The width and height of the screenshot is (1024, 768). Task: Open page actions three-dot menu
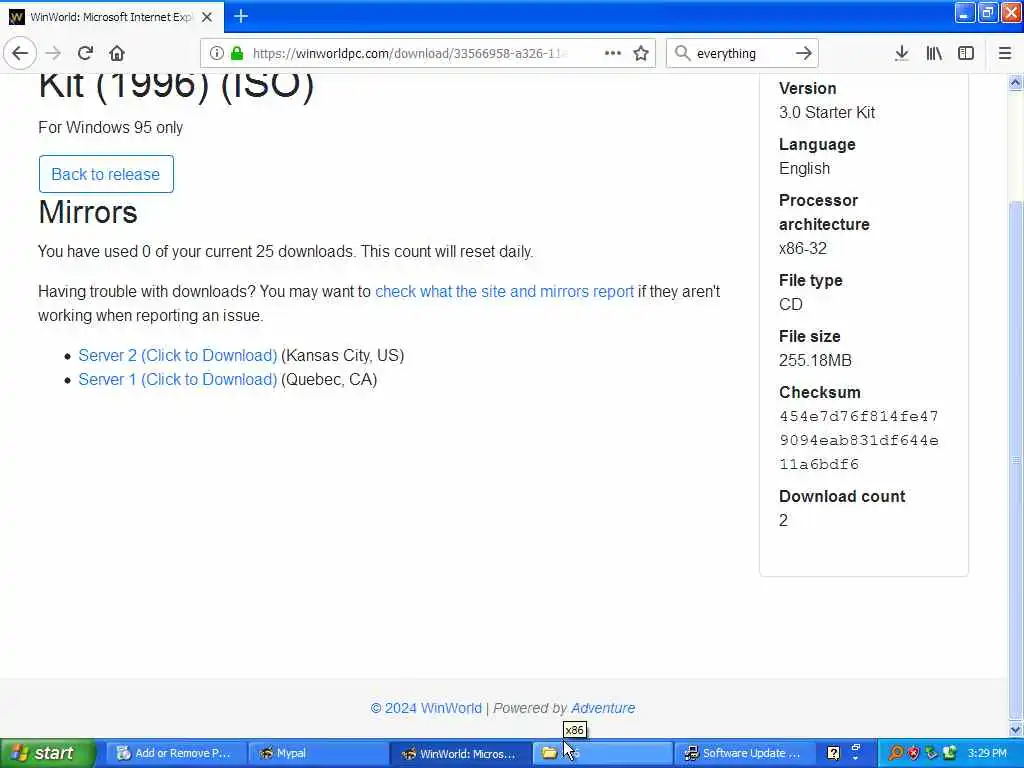pyautogui.click(x=613, y=53)
